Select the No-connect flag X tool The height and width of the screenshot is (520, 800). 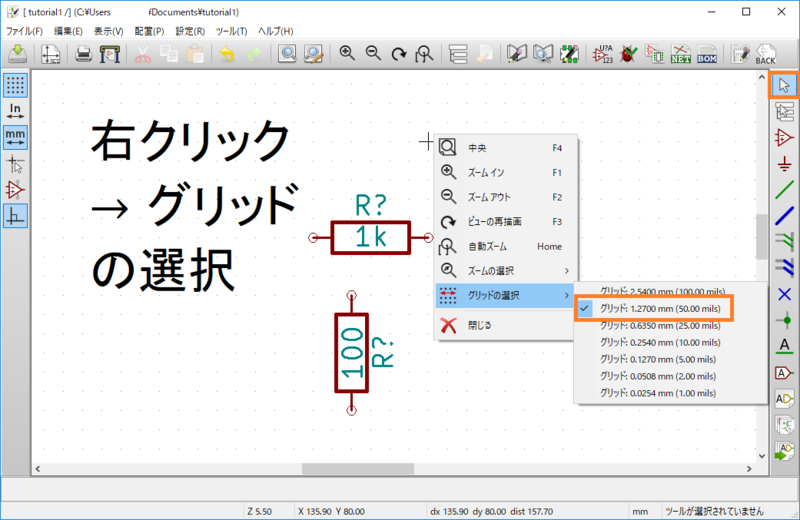pos(784,294)
